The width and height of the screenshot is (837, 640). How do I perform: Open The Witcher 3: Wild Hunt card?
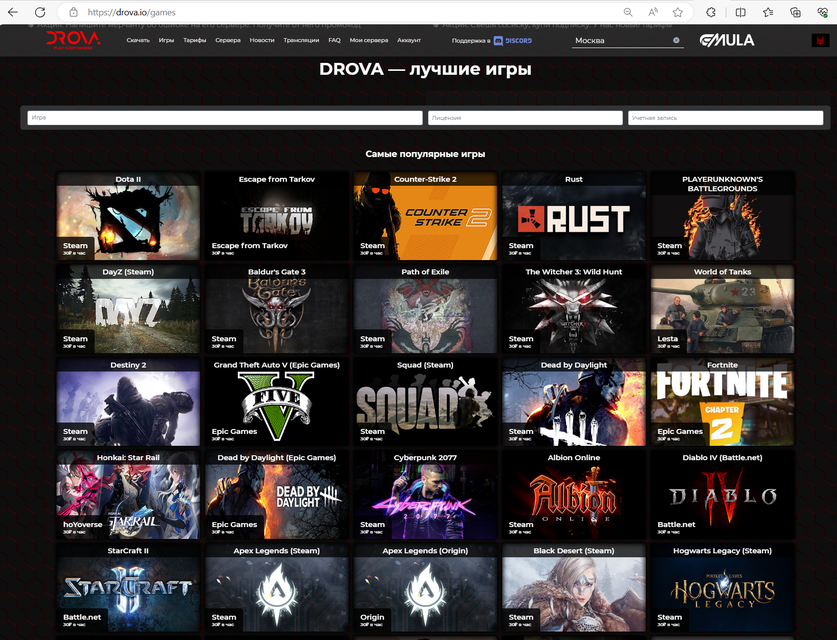click(x=574, y=309)
